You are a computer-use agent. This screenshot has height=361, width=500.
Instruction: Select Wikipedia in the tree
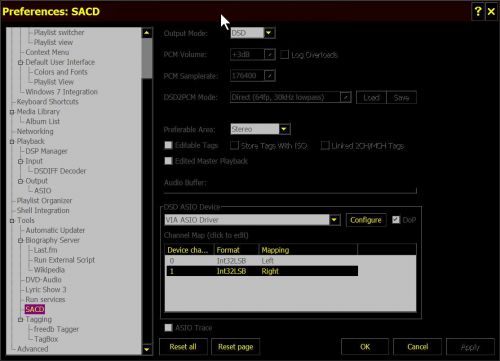pyautogui.click(x=49, y=270)
